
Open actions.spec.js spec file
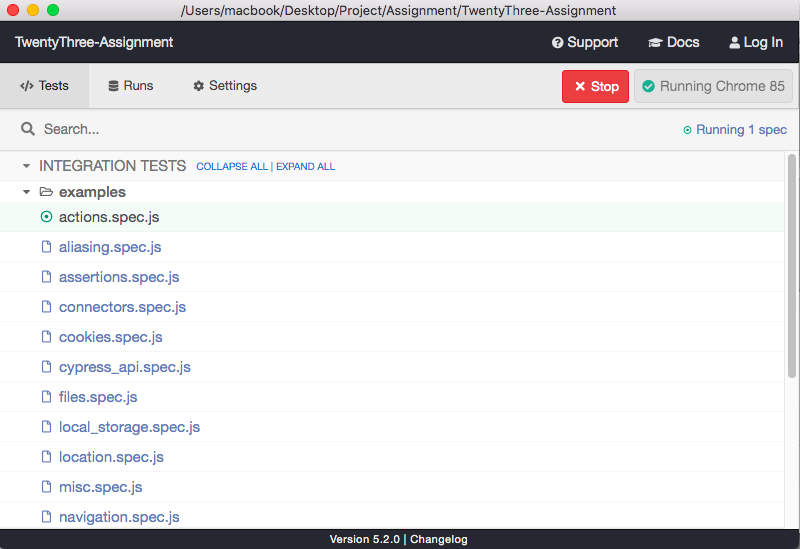pos(392,217)
